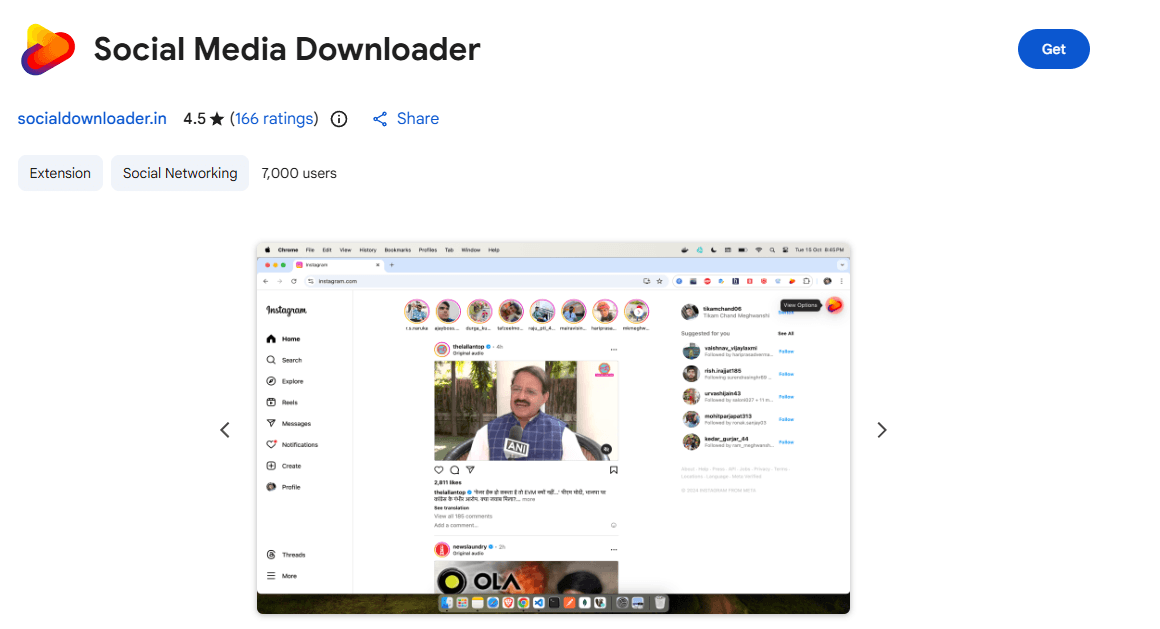This screenshot has width=1160, height=629.
Task: Click the "Add a comment..." field in preview
Action: 456,525
